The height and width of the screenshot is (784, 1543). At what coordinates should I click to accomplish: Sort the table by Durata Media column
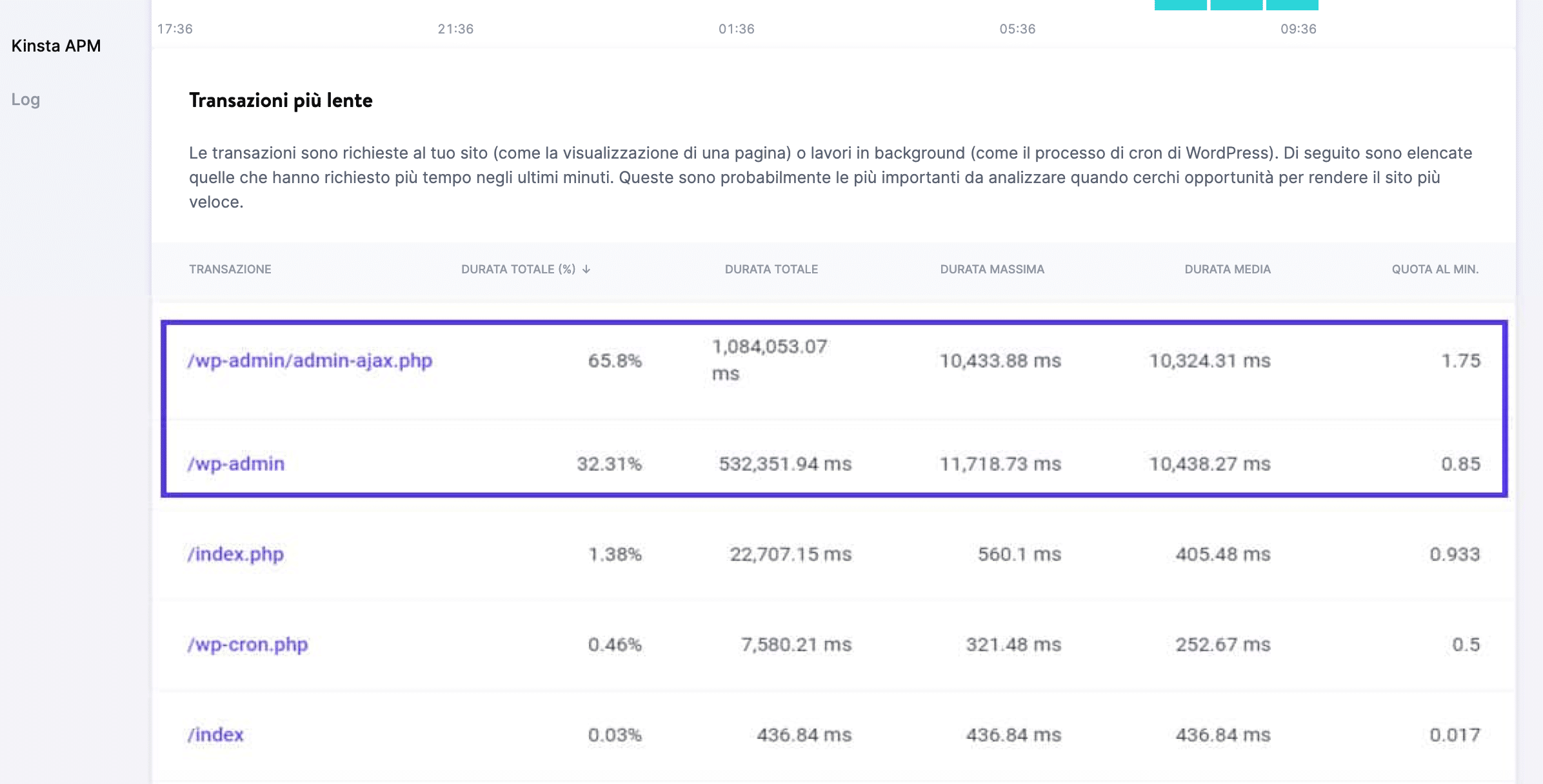click(1228, 269)
